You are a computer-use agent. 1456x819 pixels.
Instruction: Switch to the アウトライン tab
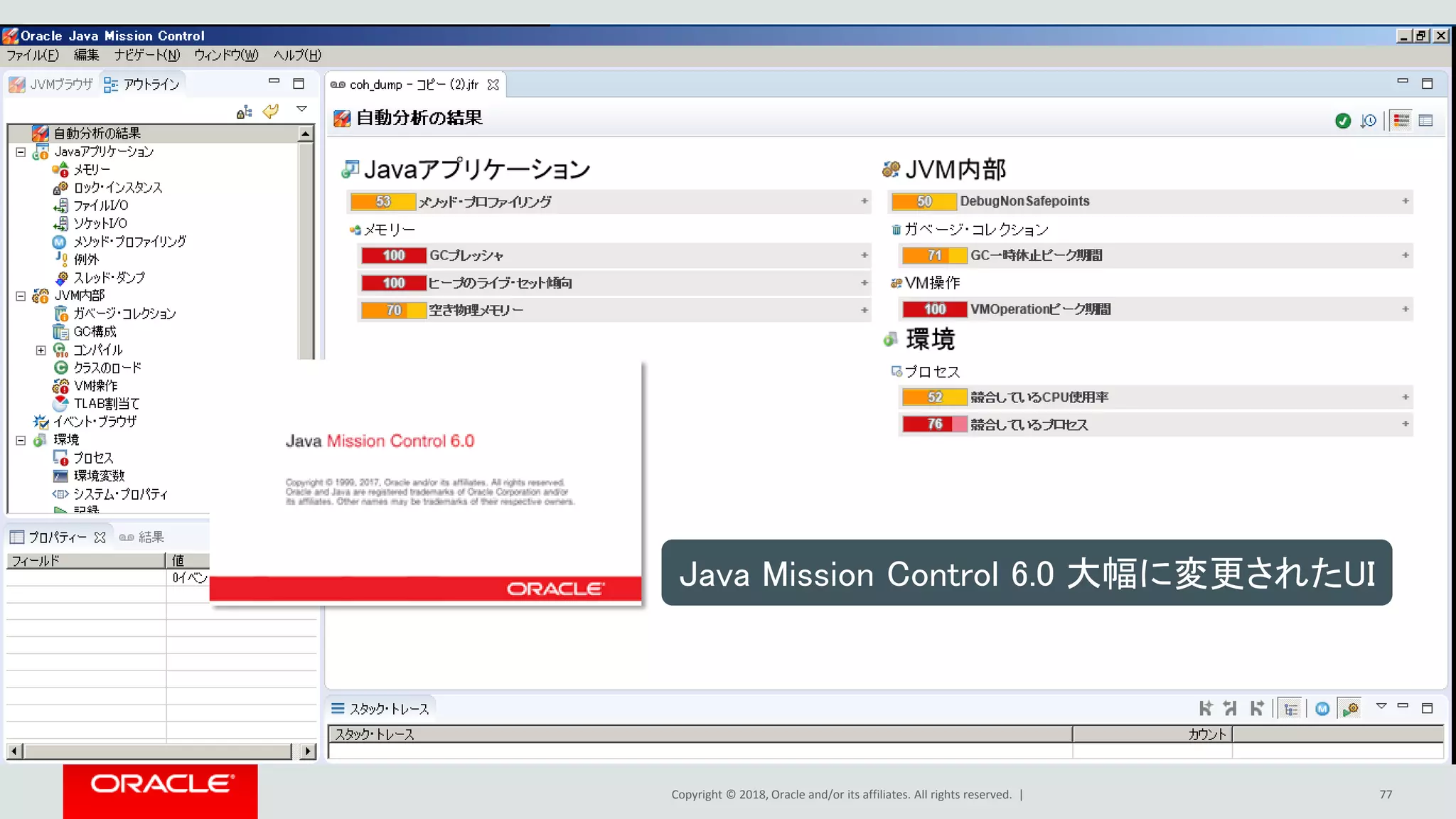click(x=142, y=85)
